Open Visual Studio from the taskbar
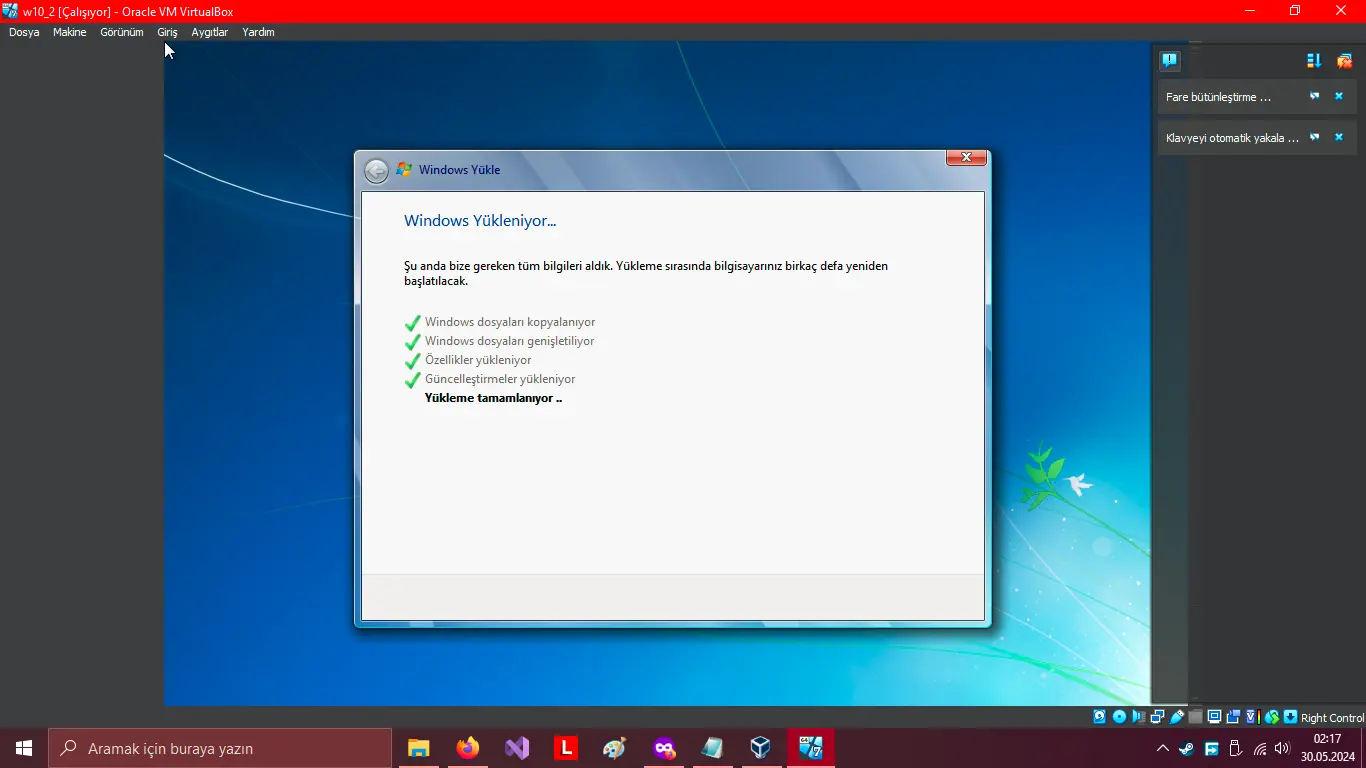 (517, 748)
